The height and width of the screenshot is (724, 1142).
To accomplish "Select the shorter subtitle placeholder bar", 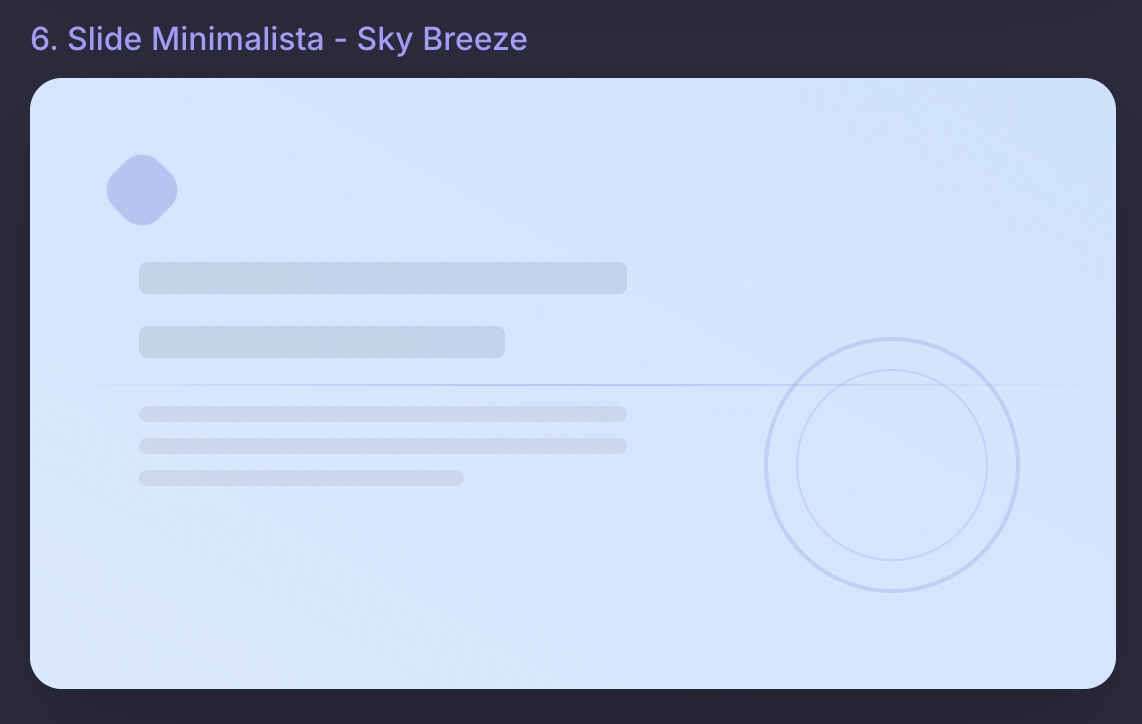I will tap(322, 342).
